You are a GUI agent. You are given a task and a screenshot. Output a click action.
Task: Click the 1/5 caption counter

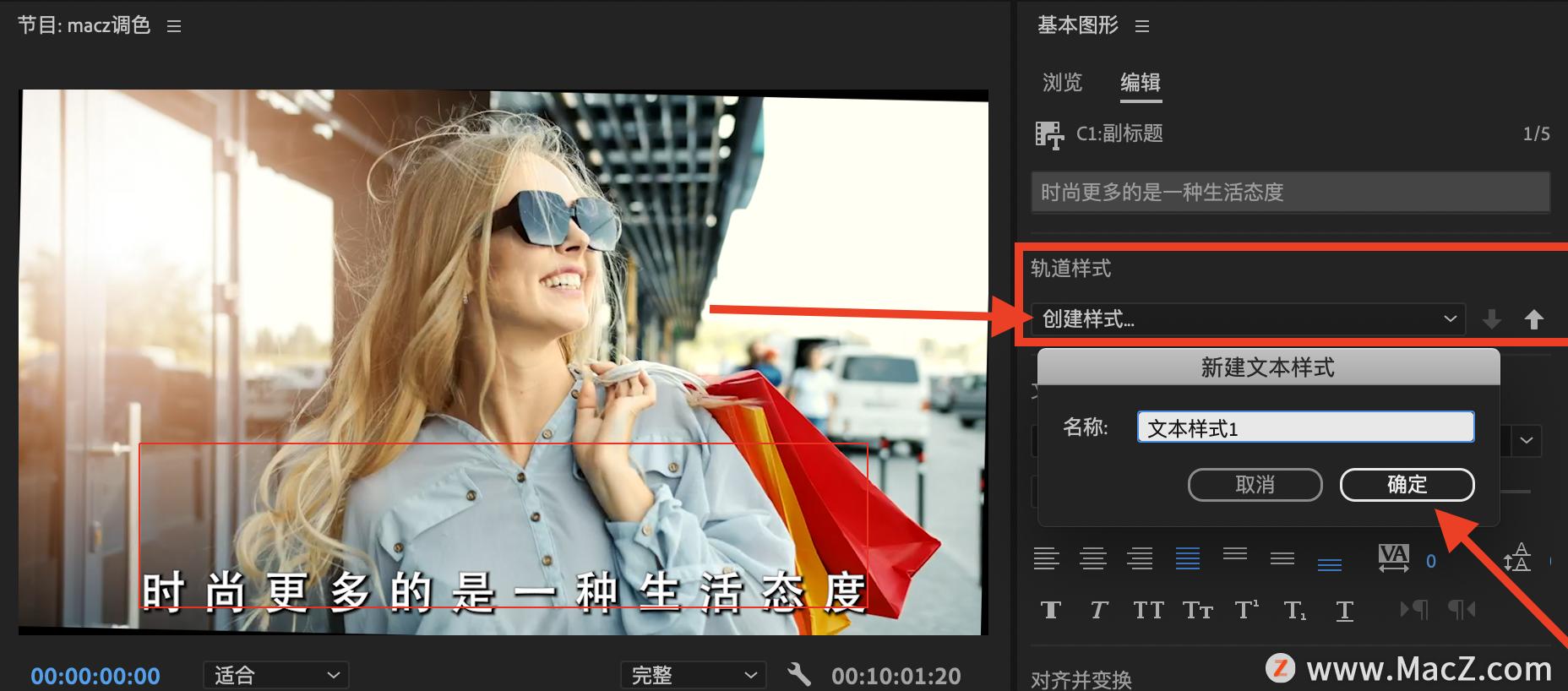[1536, 133]
